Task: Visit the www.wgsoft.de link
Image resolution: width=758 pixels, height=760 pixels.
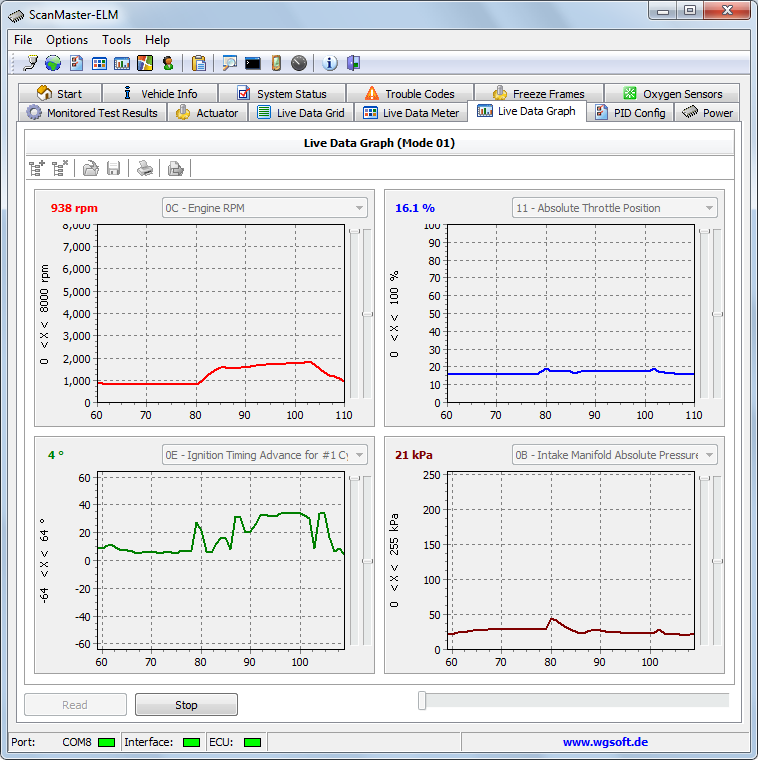Action: tap(605, 742)
